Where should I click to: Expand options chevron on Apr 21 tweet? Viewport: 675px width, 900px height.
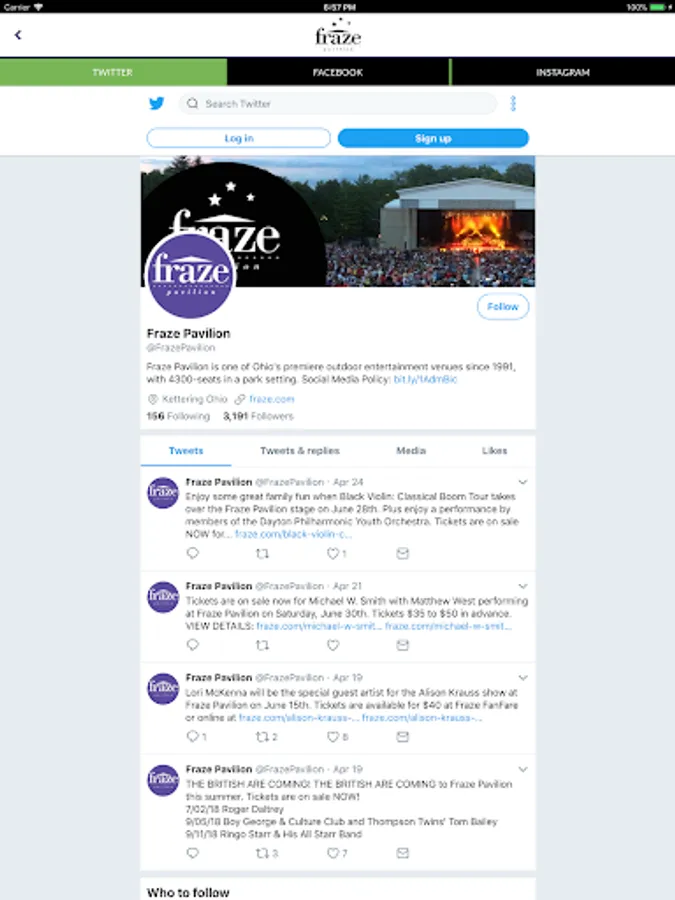[523, 586]
